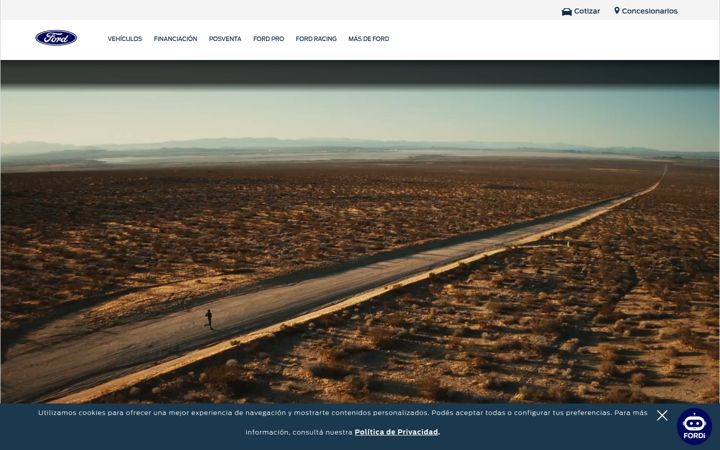Click the car icon beside Cotizar

click(567, 11)
